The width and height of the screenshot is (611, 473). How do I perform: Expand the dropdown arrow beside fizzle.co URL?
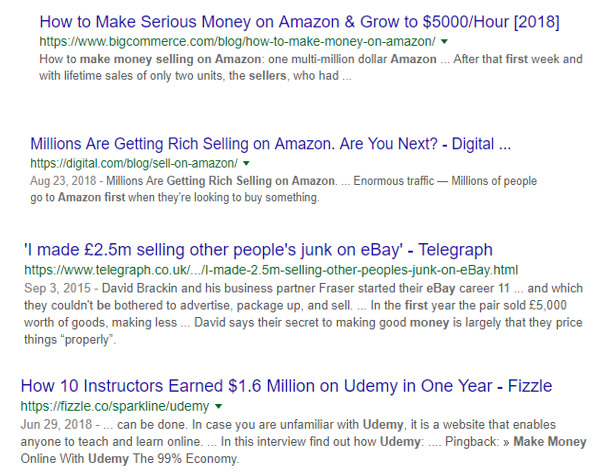click(x=219, y=406)
